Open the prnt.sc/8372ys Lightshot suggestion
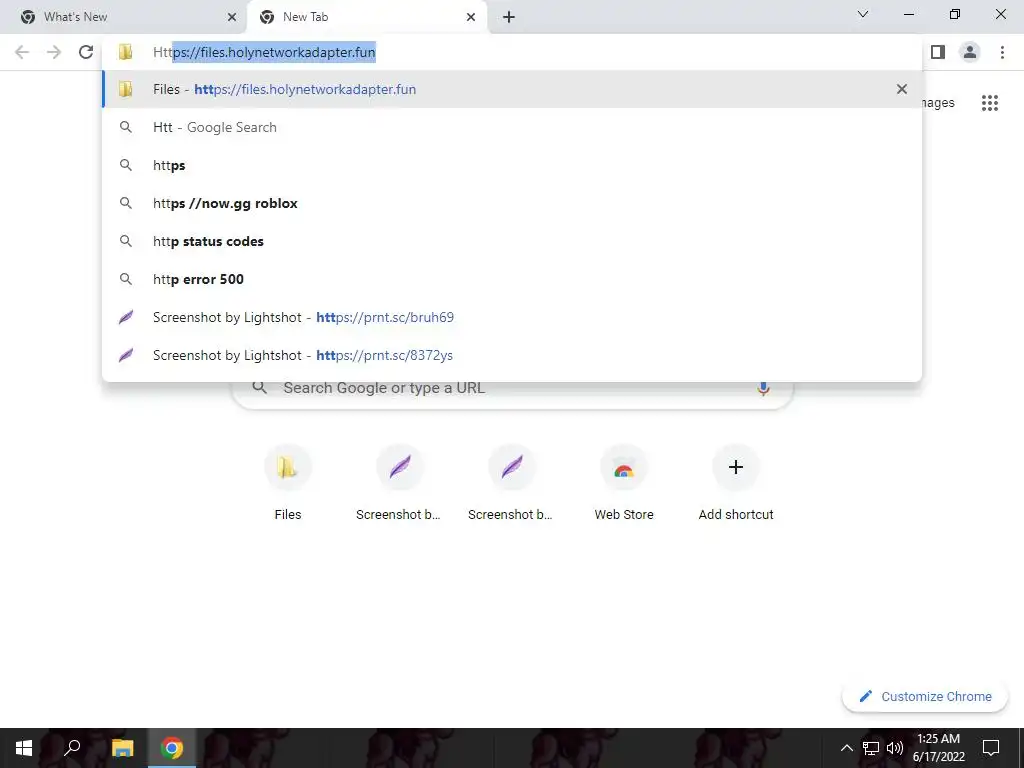This screenshot has width=1024, height=768. [512, 355]
